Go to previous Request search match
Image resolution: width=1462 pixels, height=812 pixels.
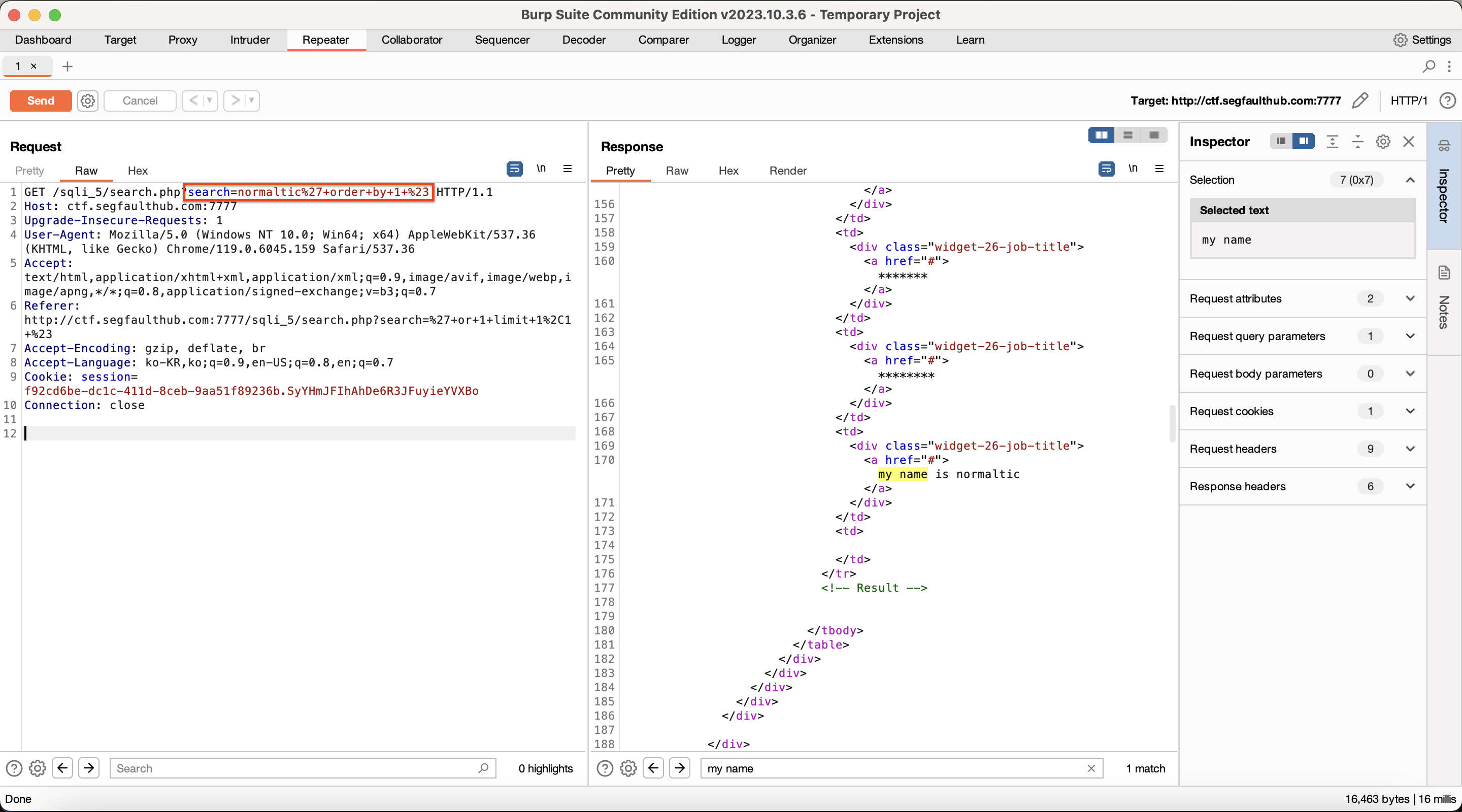(x=62, y=768)
